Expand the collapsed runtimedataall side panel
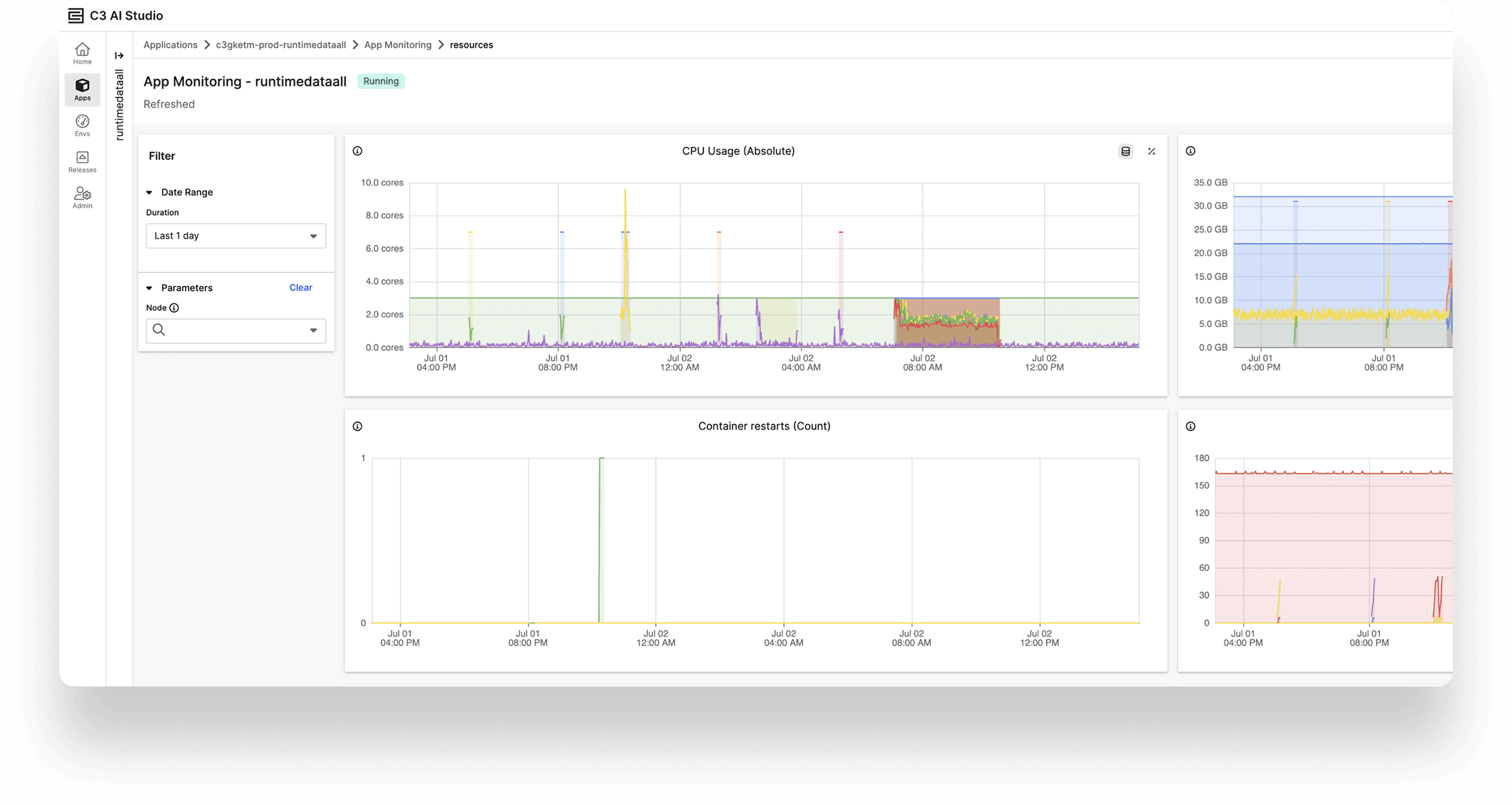The height and width of the screenshot is (805, 1512). click(x=119, y=56)
